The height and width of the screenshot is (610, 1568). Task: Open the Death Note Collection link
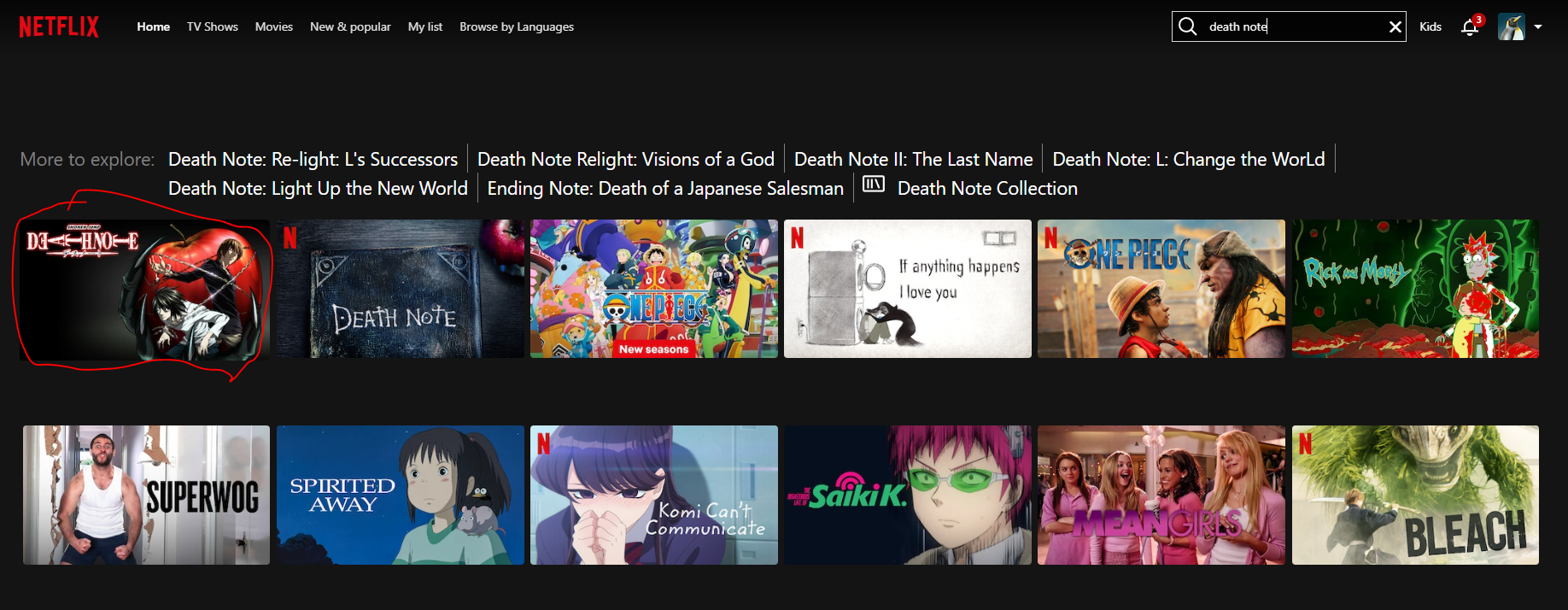(987, 189)
